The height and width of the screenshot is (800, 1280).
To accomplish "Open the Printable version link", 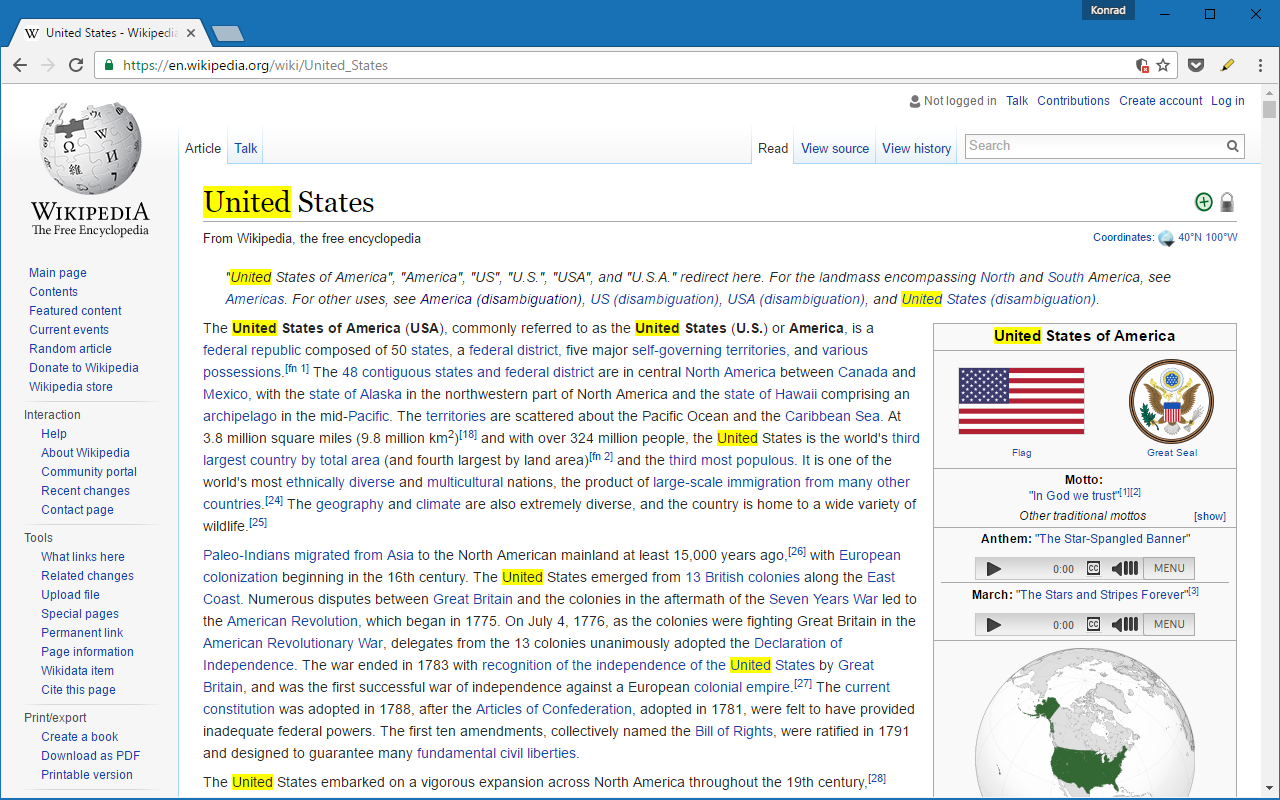I will pos(87,775).
